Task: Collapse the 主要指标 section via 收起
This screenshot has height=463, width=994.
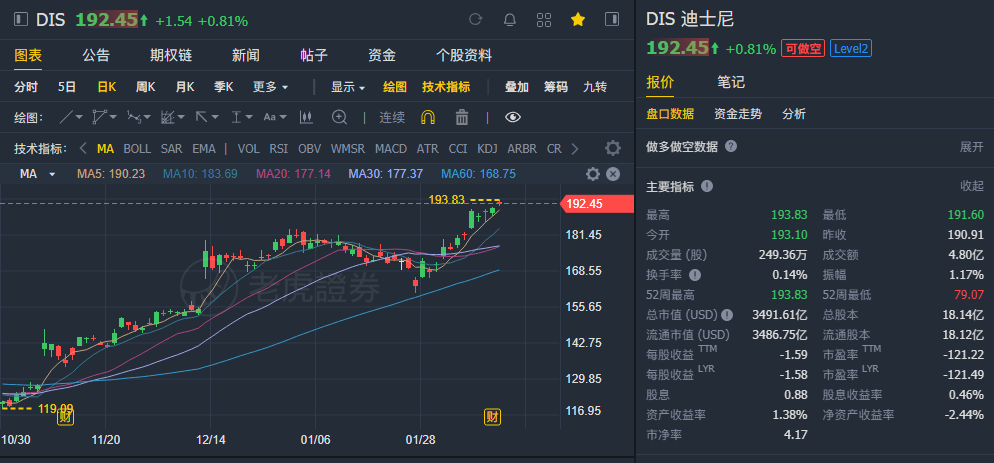Action: (x=972, y=186)
